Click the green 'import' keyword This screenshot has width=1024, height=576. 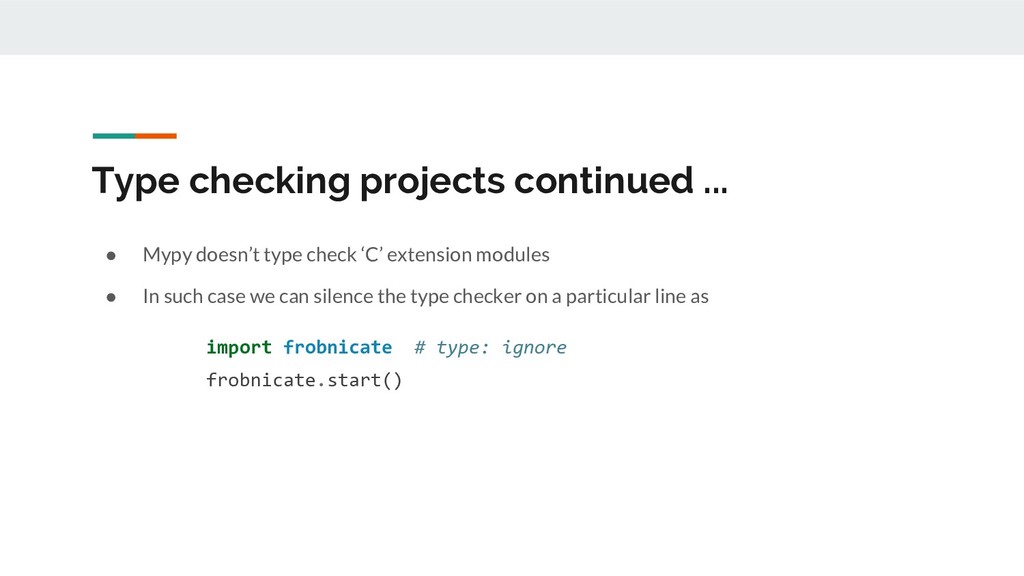[x=238, y=347]
